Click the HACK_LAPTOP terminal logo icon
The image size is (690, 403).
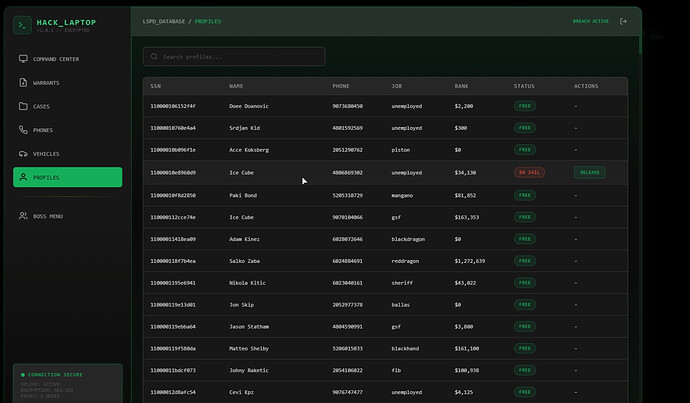pos(22,25)
